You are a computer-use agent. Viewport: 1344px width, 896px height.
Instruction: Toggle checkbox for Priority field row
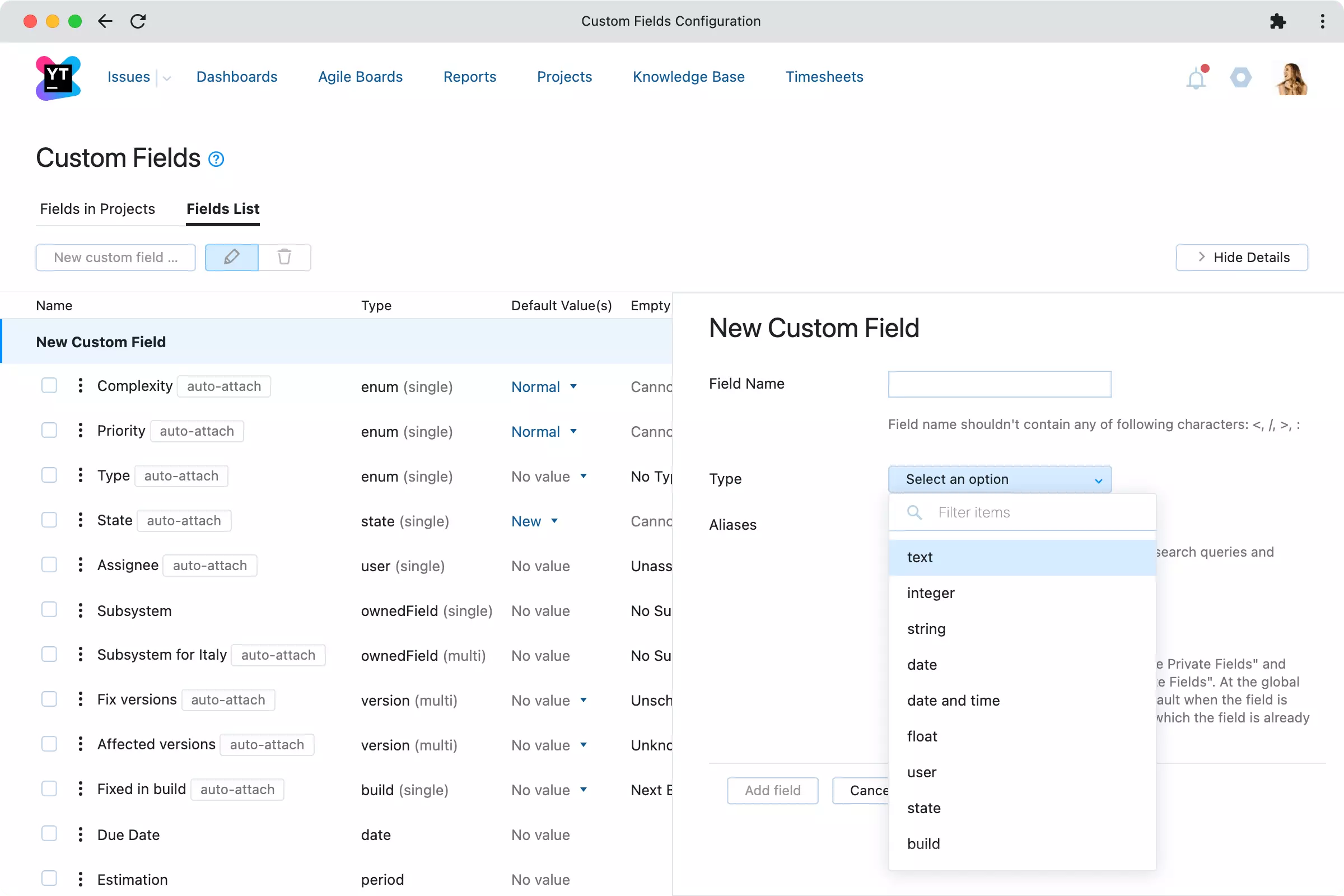[x=49, y=430]
